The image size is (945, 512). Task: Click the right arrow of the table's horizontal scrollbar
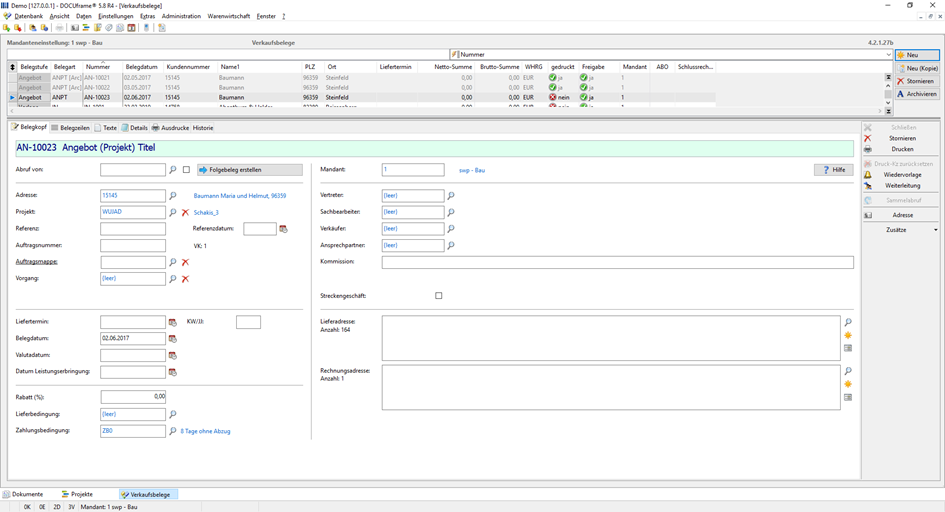[881, 111]
